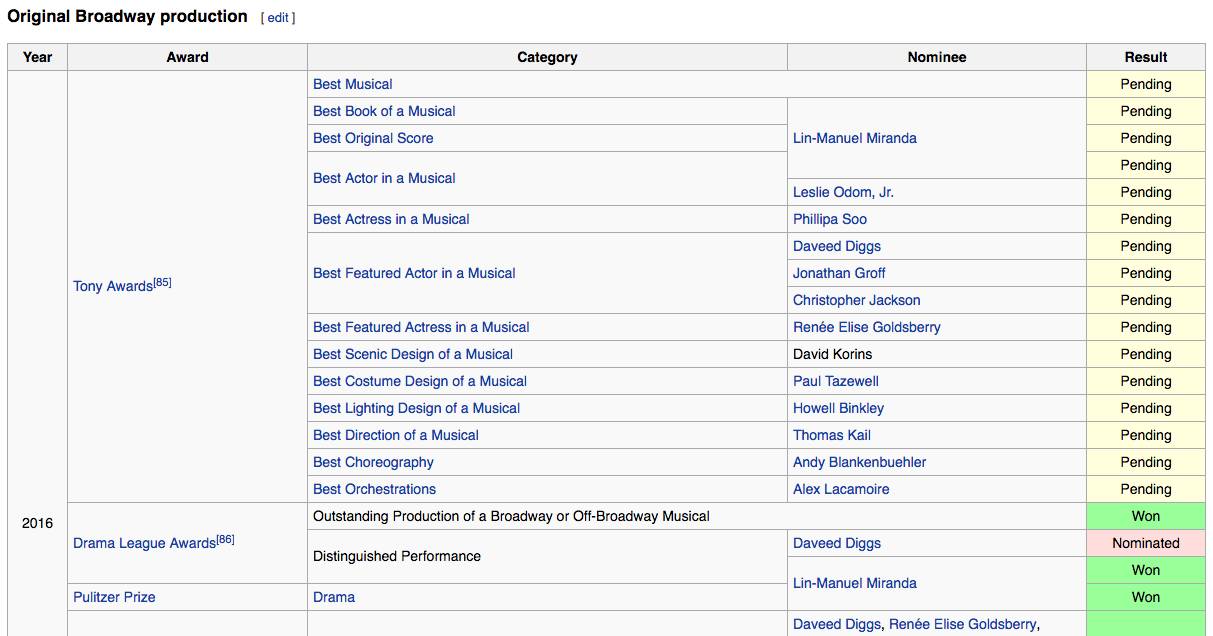The image size is (1213, 636).
Task: Open Best Featured Actress in a Musical link
Action: pyautogui.click(x=421, y=327)
